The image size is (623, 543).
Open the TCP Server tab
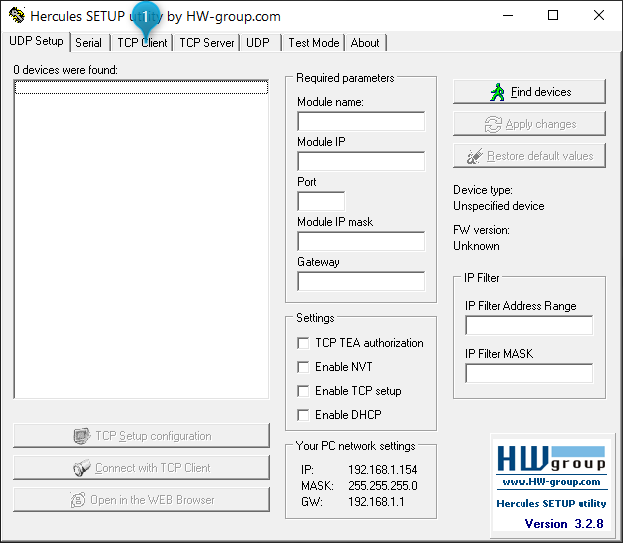point(207,43)
